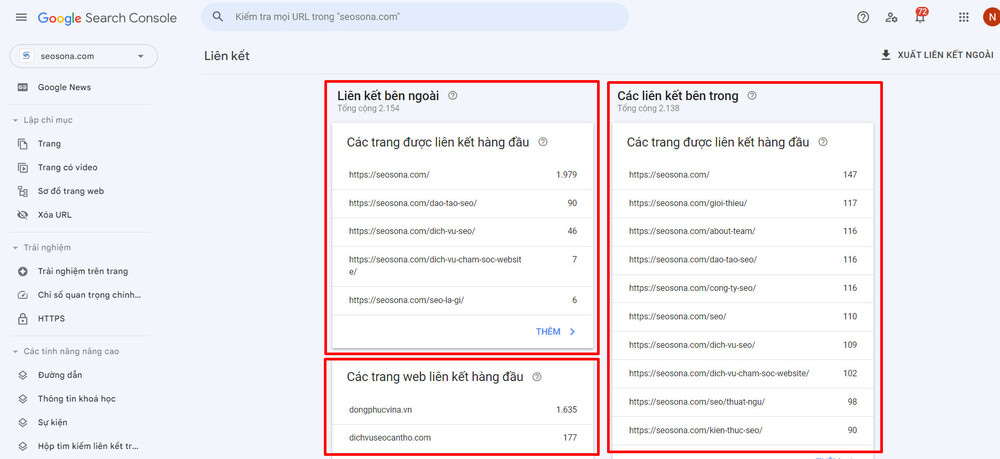The width and height of the screenshot is (1000, 459).
Task: Click row https://seosona.com/about-team/
Action: pyautogui.click(x=743, y=231)
